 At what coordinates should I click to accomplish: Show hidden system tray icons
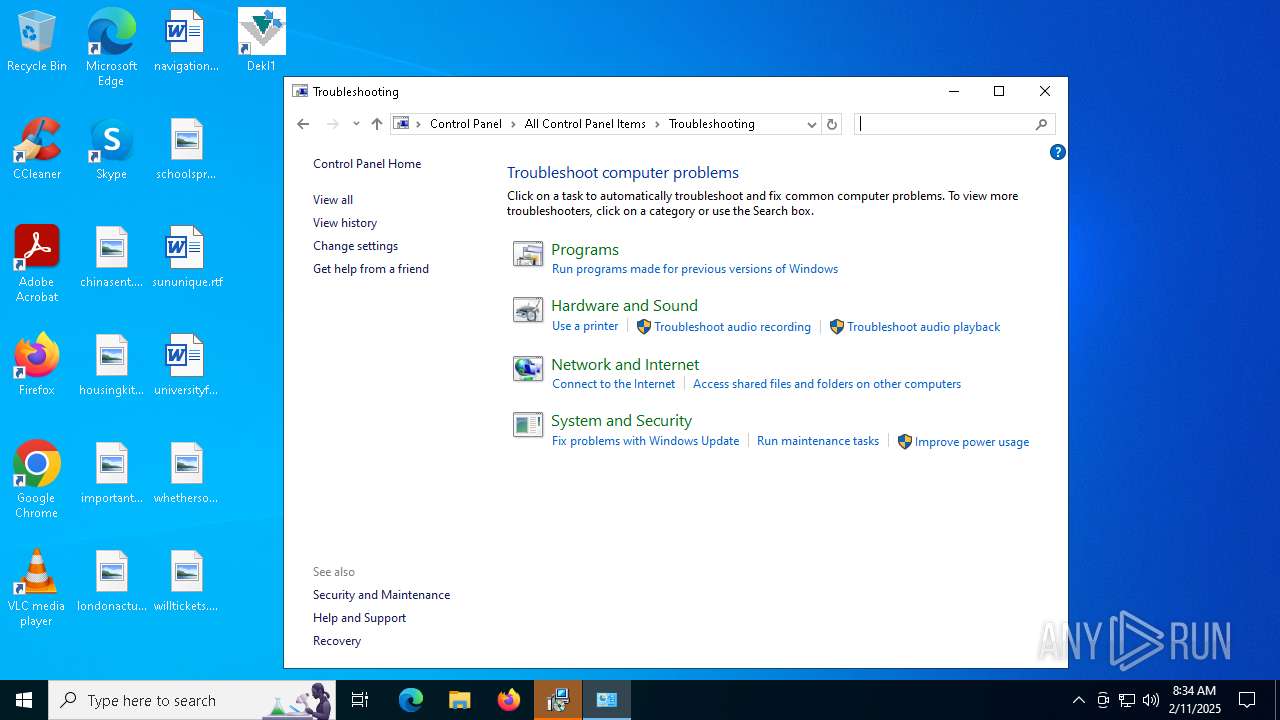point(1078,700)
